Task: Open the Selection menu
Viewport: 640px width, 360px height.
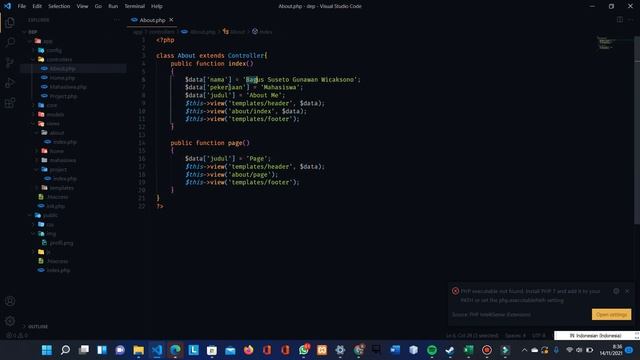Action: pos(59,6)
